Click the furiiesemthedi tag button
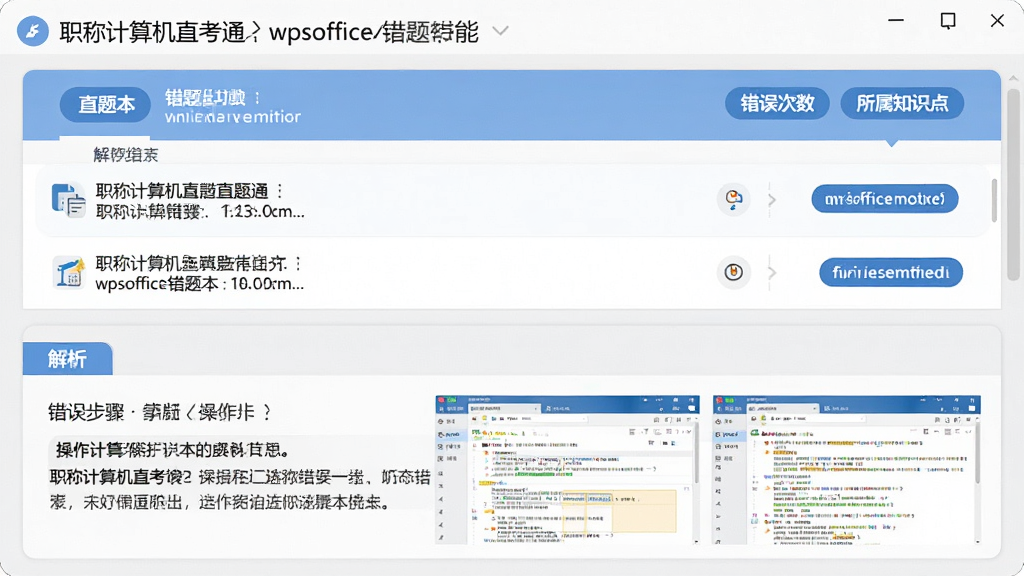The width and height of the screenshot is (1024, 576). tap(891, 272)
